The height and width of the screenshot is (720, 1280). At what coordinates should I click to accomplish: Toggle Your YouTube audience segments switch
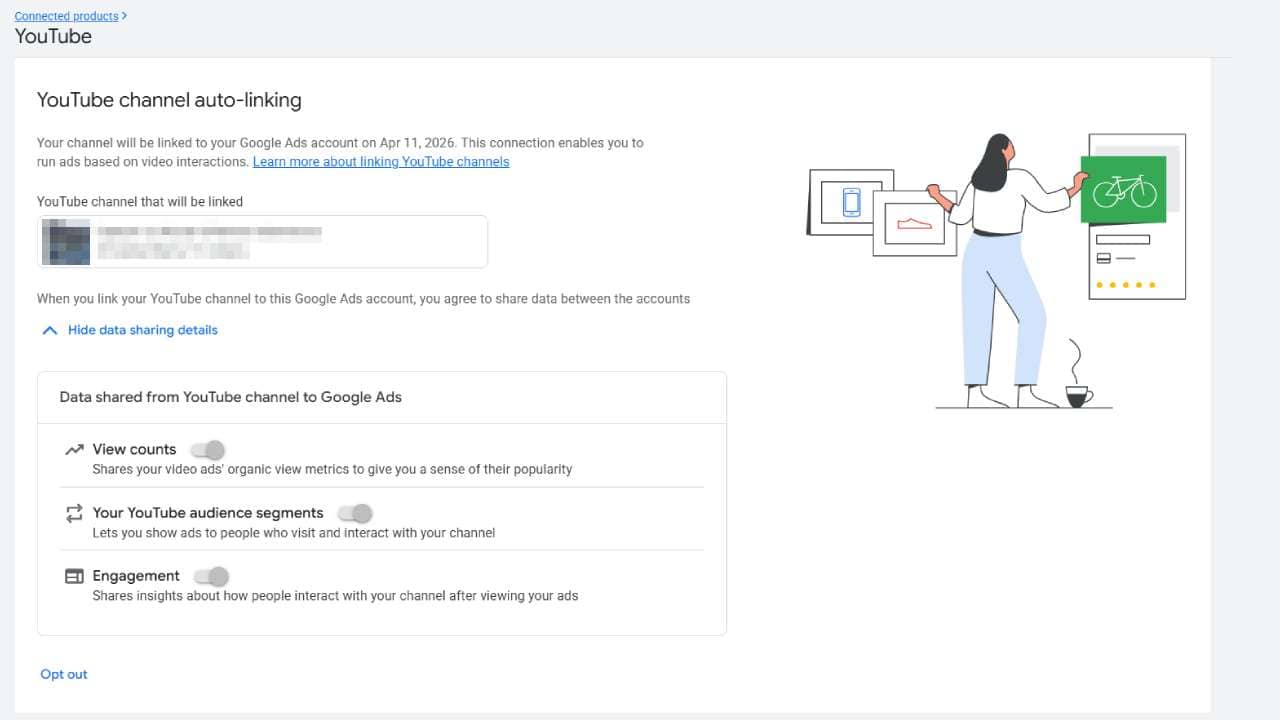point(355,513)
